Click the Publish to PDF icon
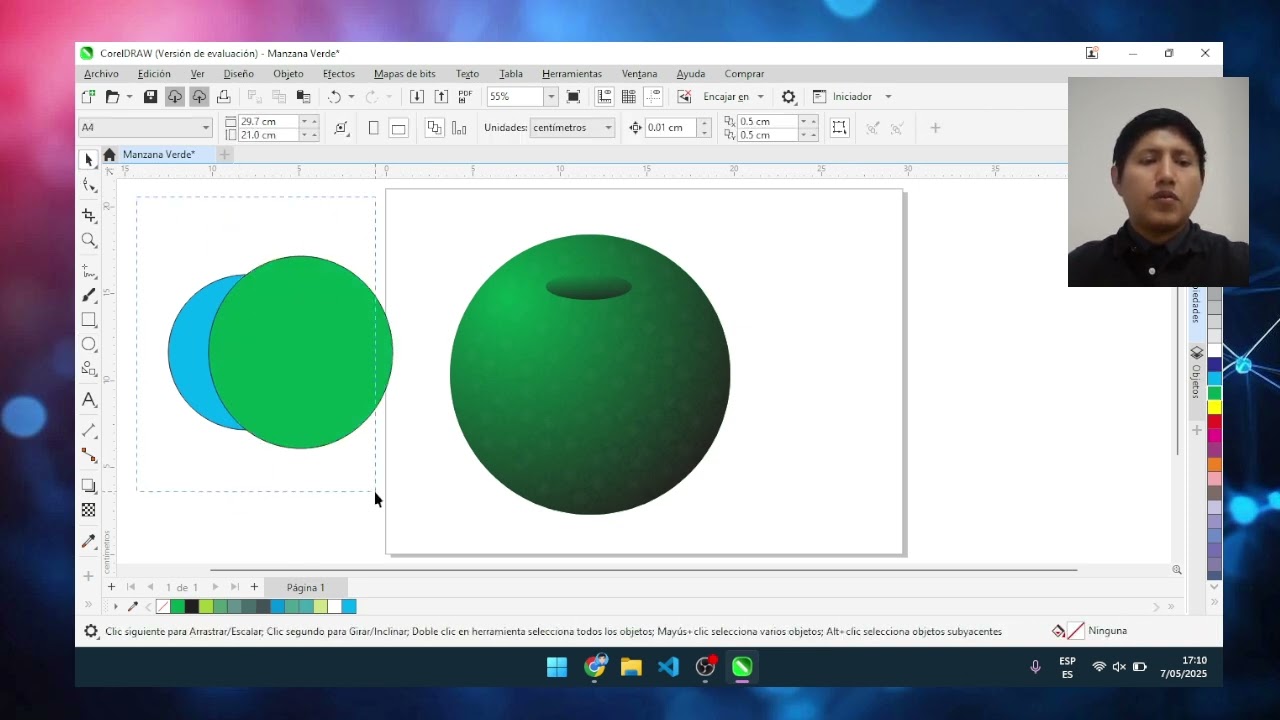1280x720 pixels. point(465,97)
